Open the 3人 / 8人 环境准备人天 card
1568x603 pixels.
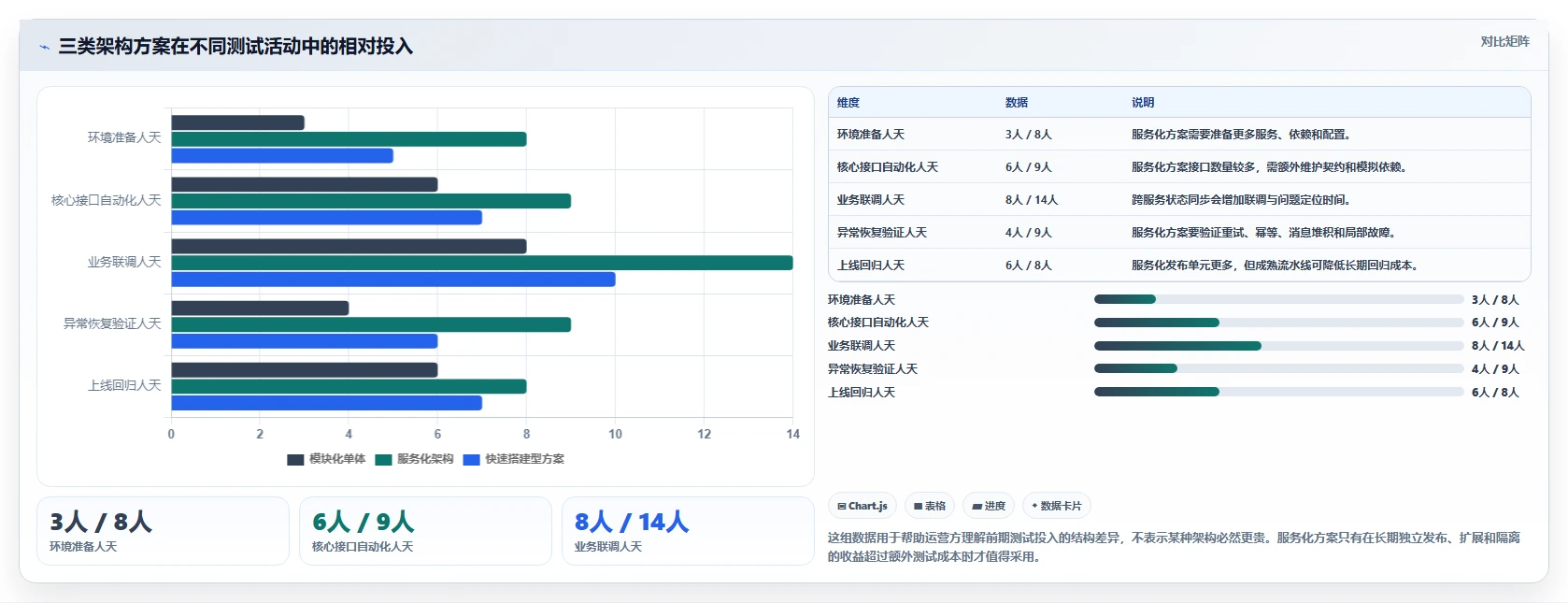pos(164,531)
